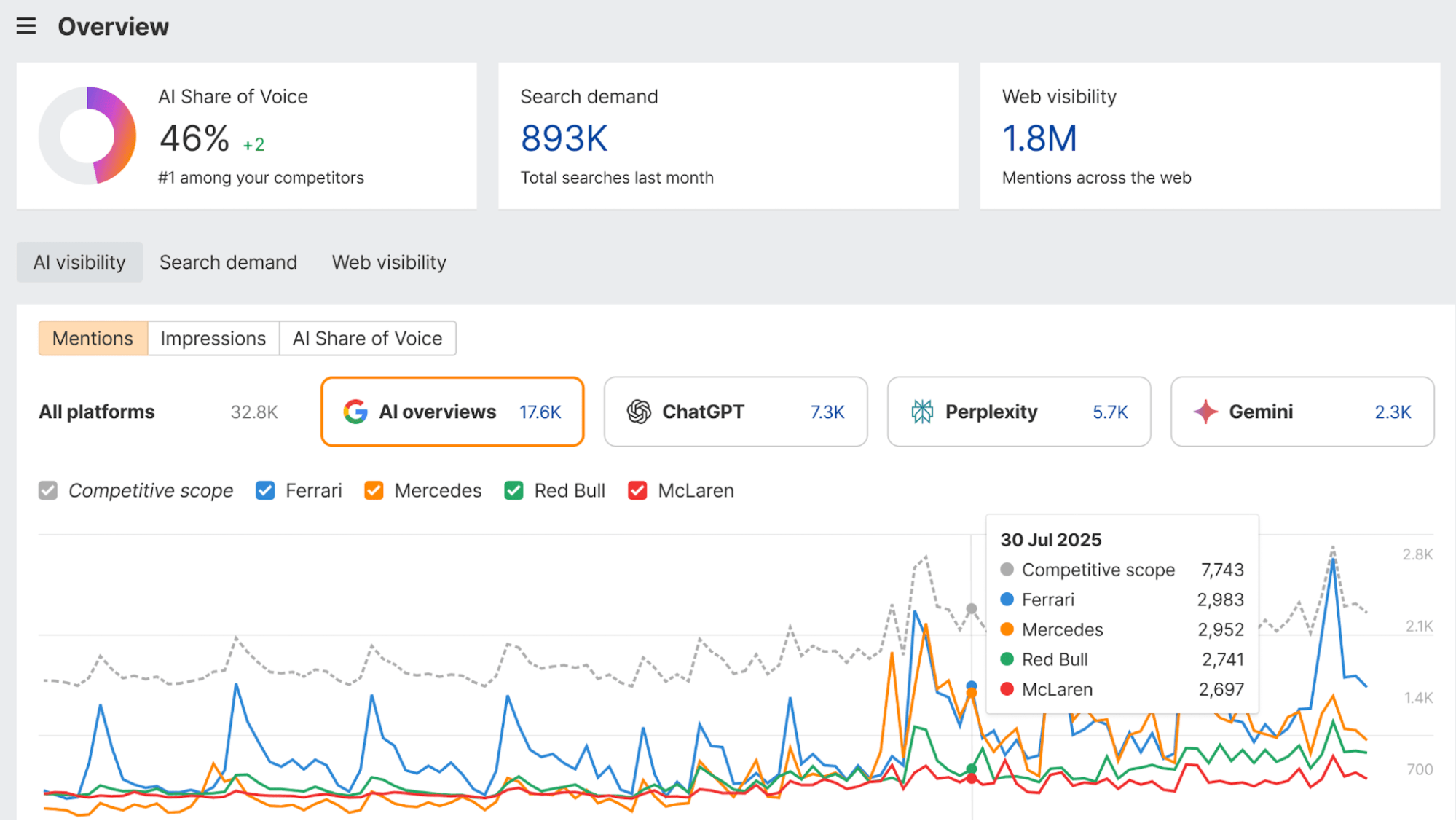The width and height of the screenshot is (1456, 821).
Task: Uncheck the Mercedes checkbox
Action: pos(373,490)
